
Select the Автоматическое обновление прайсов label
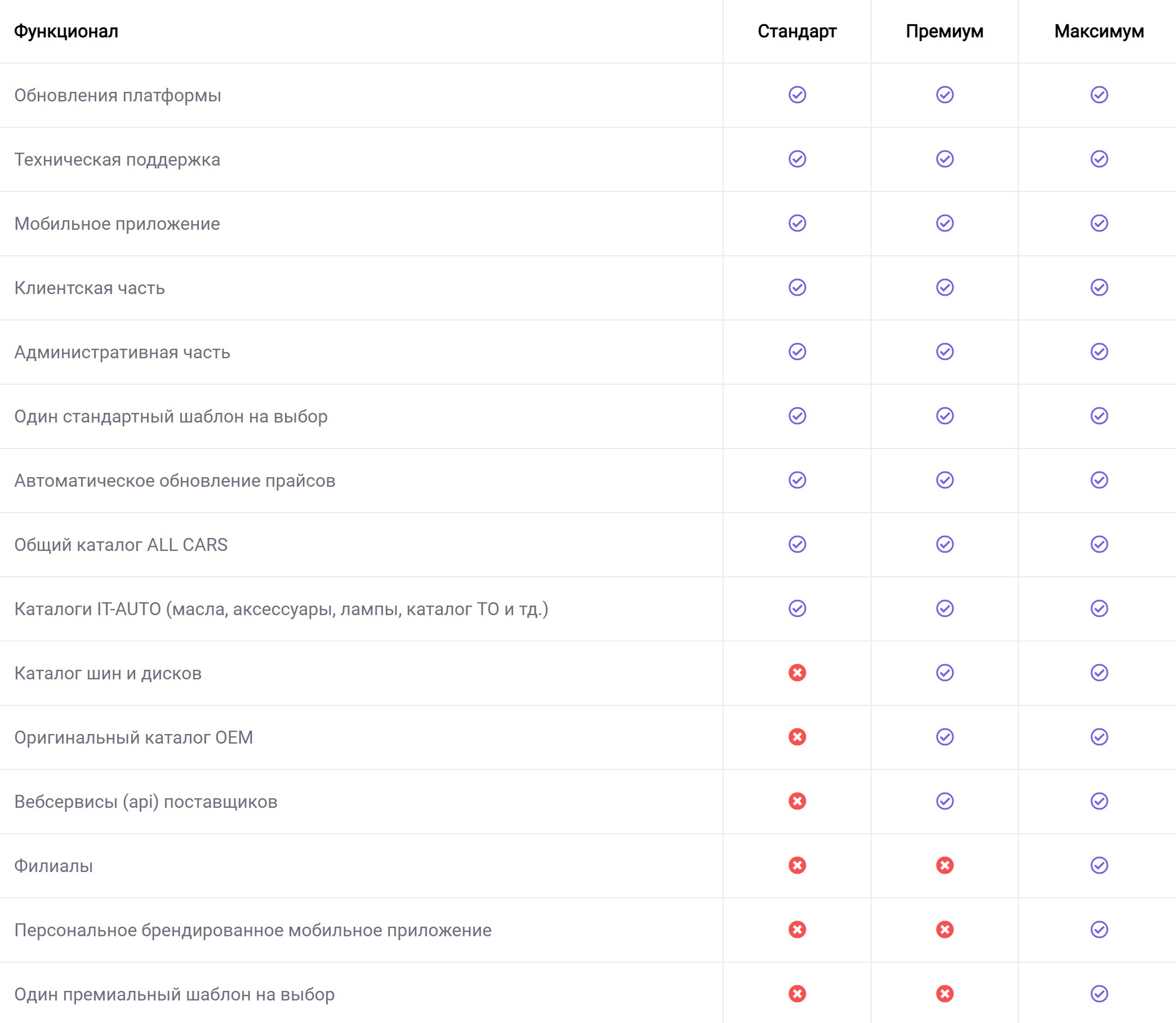(x=175, y=481)
